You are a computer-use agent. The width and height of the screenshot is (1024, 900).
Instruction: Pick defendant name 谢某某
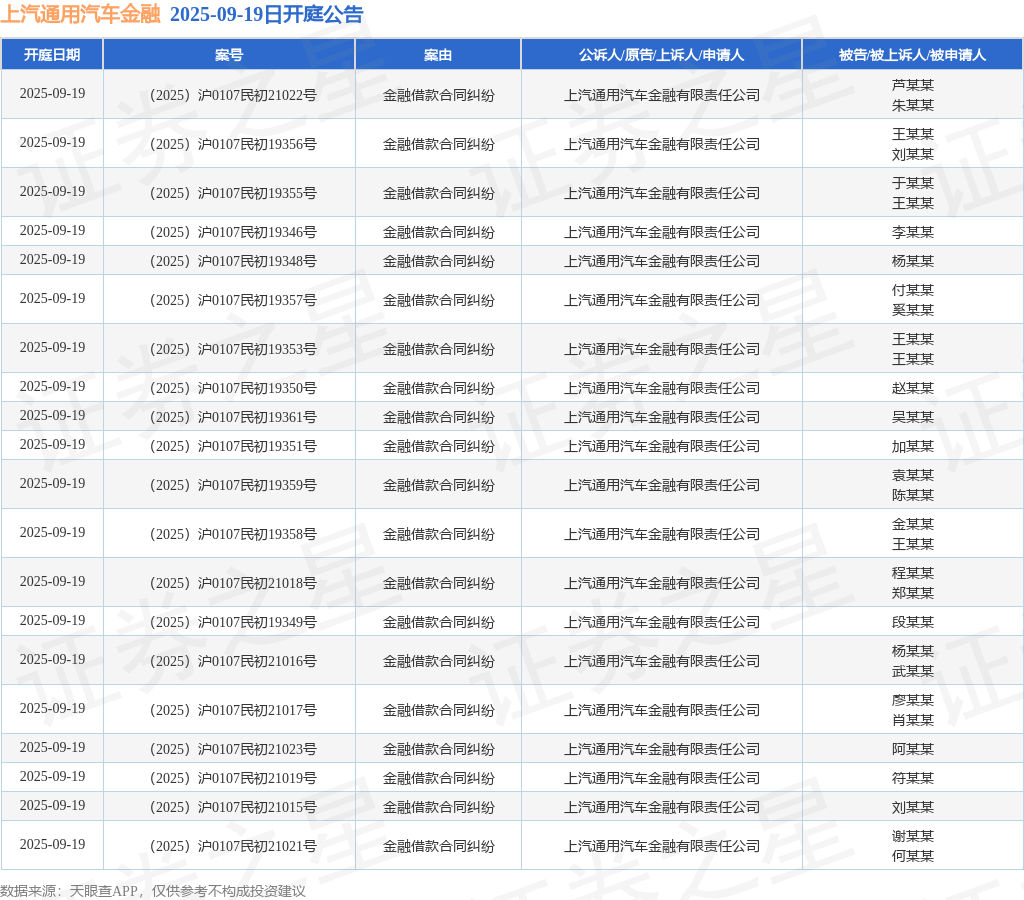click(x=912, y=837)
